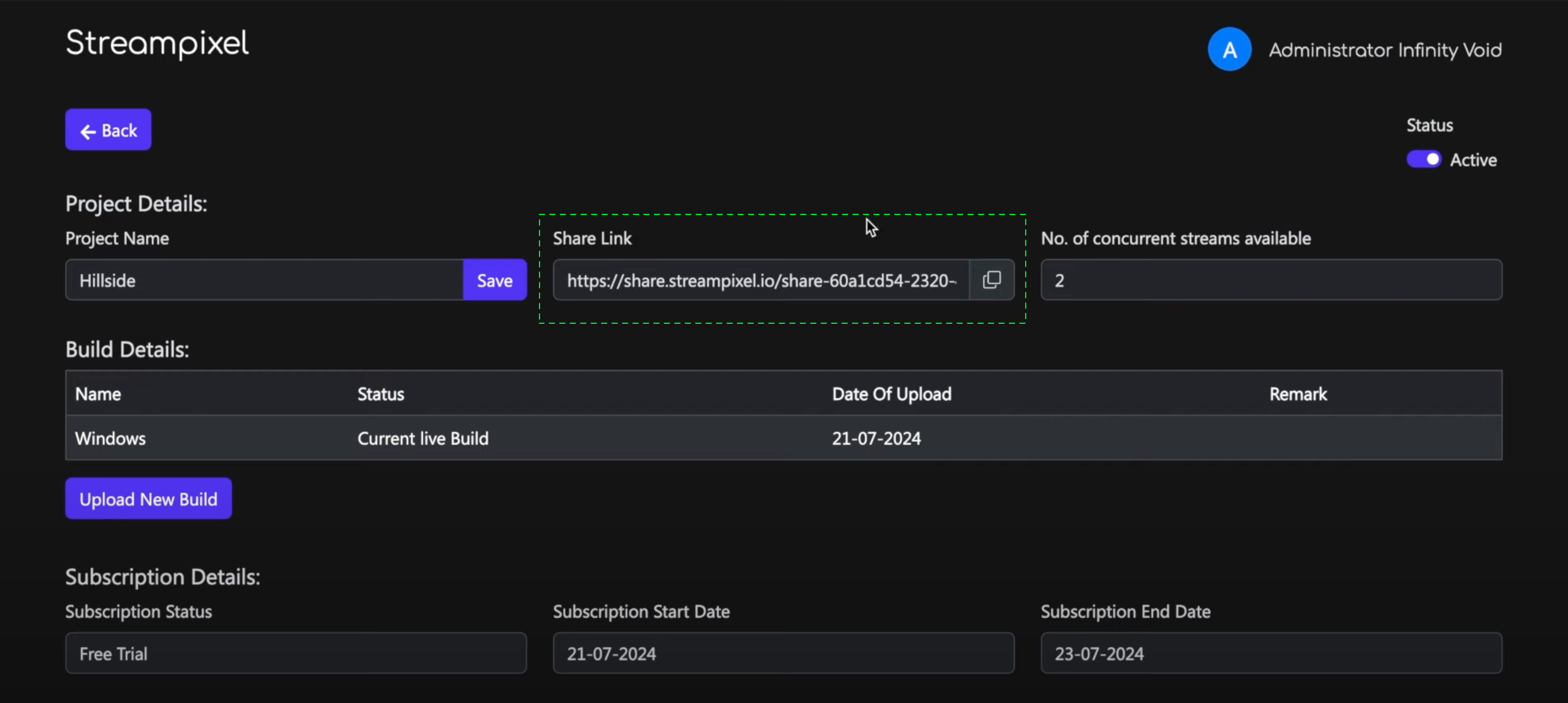This screenshot has width=1568, height=703.
Task: Click the Current live Build status cell
Action: tap(422, 439)
